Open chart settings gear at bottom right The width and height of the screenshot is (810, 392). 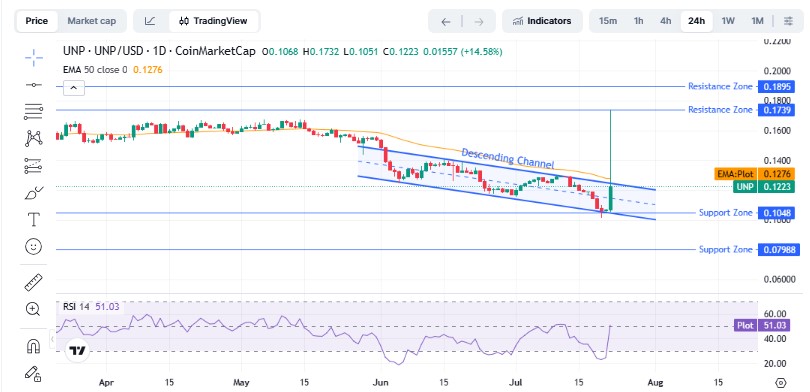click(x=781, y=383)
